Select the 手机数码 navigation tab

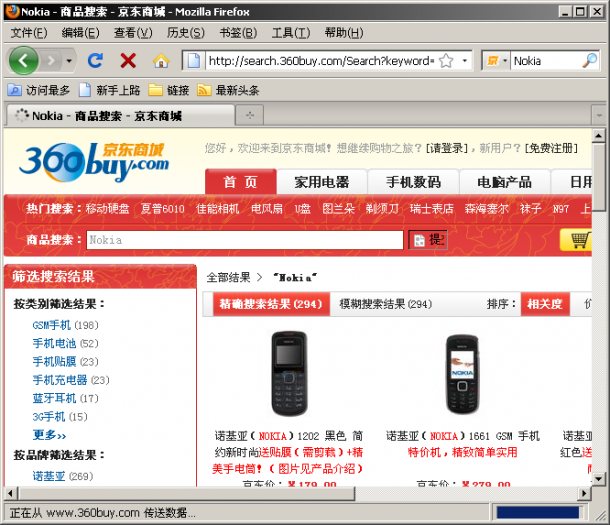click(x=414, y=182)
